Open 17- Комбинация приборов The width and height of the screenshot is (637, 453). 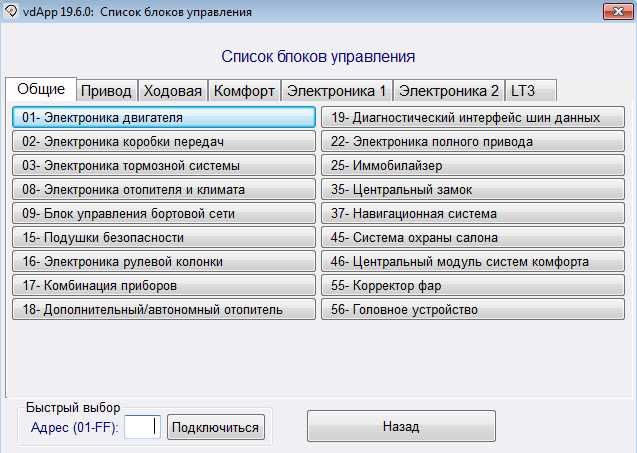(x=164, y=285)
